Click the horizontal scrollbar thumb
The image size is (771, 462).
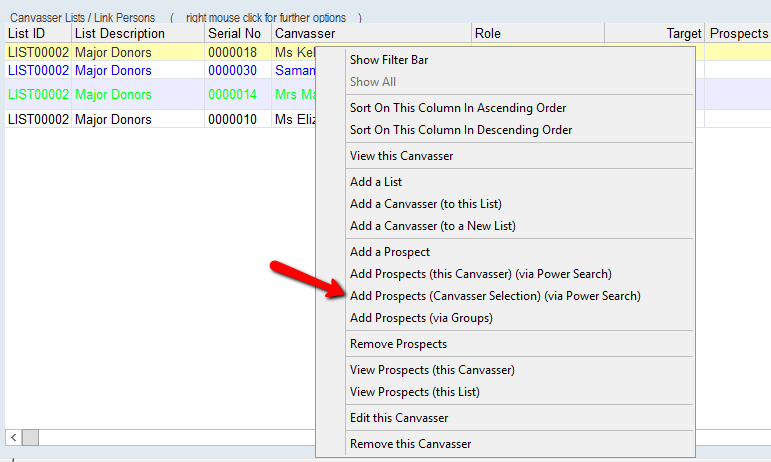tap(30, 437)
